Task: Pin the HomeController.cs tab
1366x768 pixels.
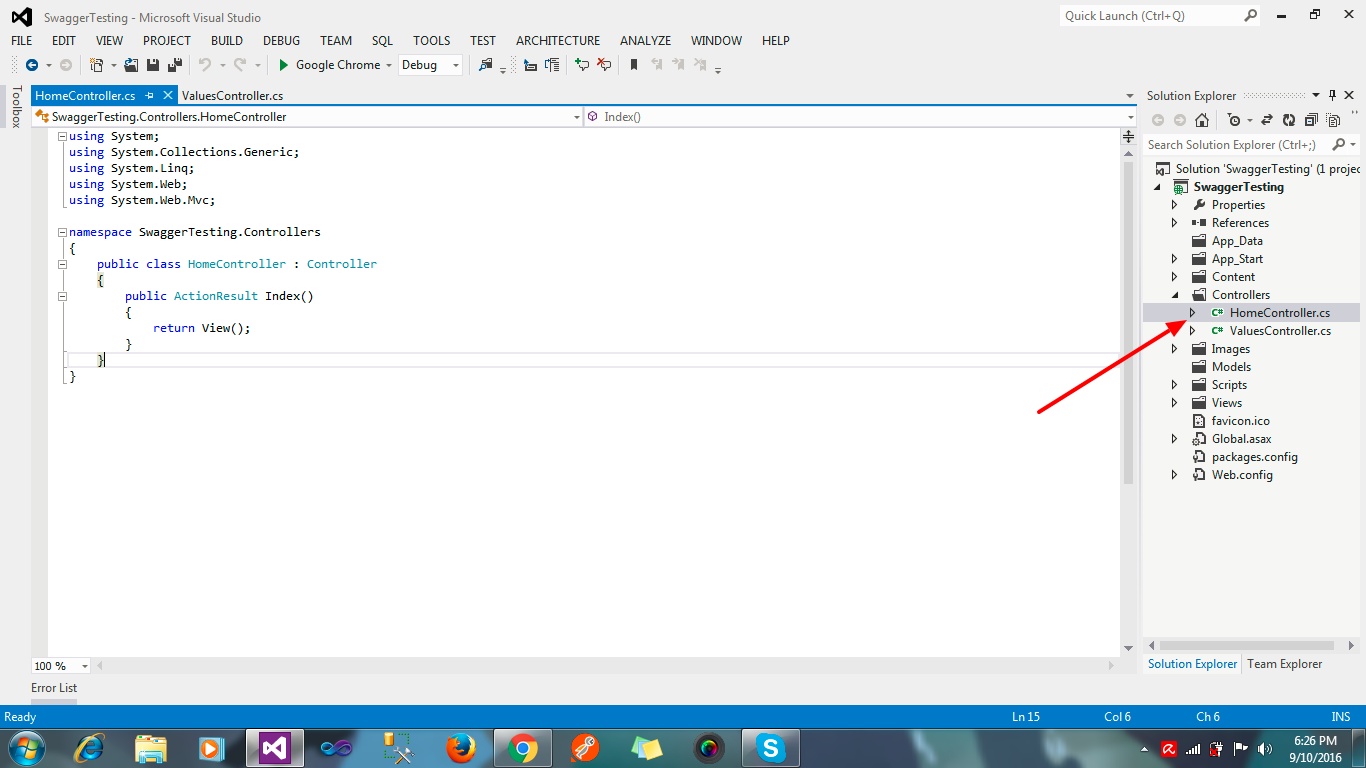Action: [149, 96]
